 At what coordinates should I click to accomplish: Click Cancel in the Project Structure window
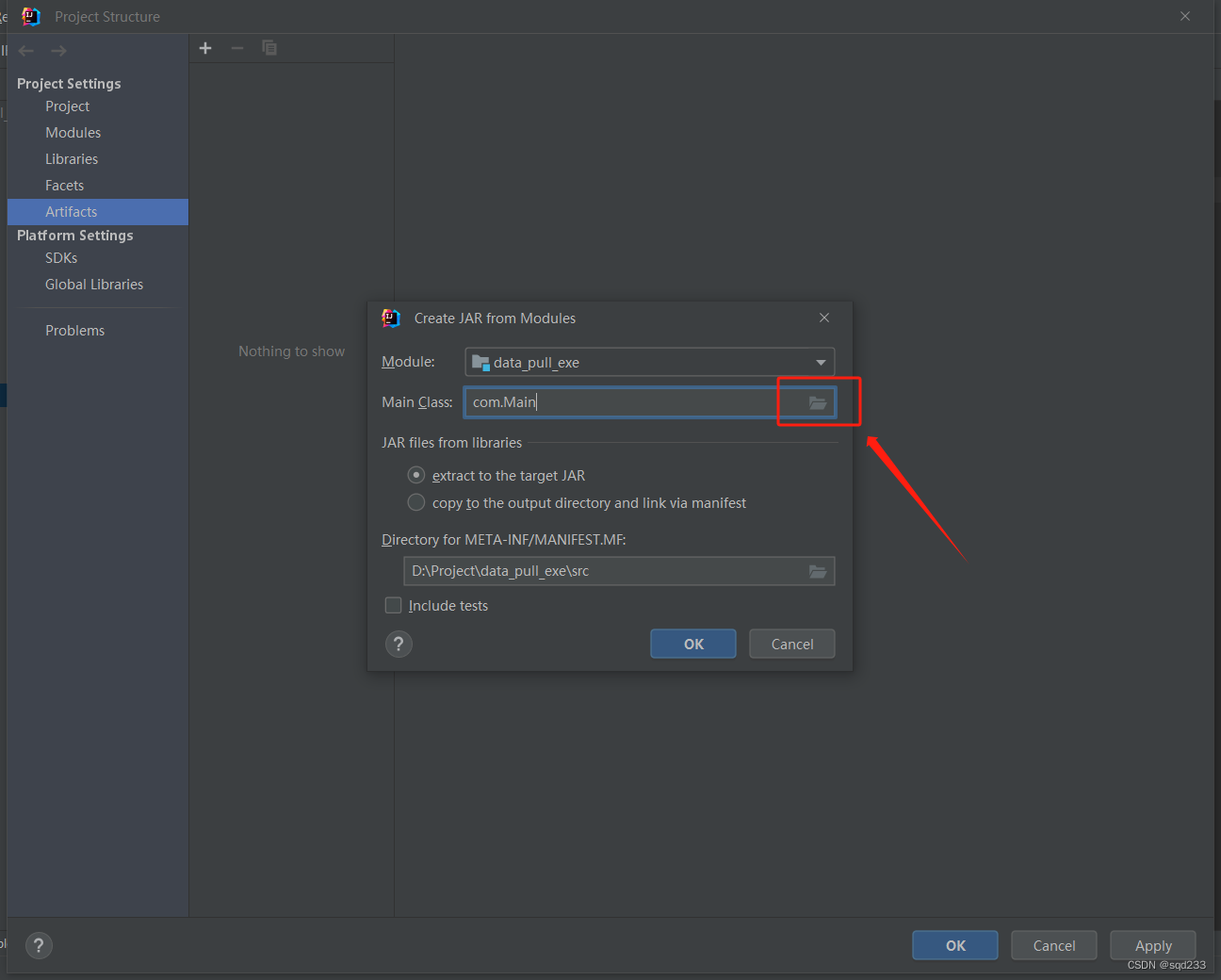pos(1054,945)
